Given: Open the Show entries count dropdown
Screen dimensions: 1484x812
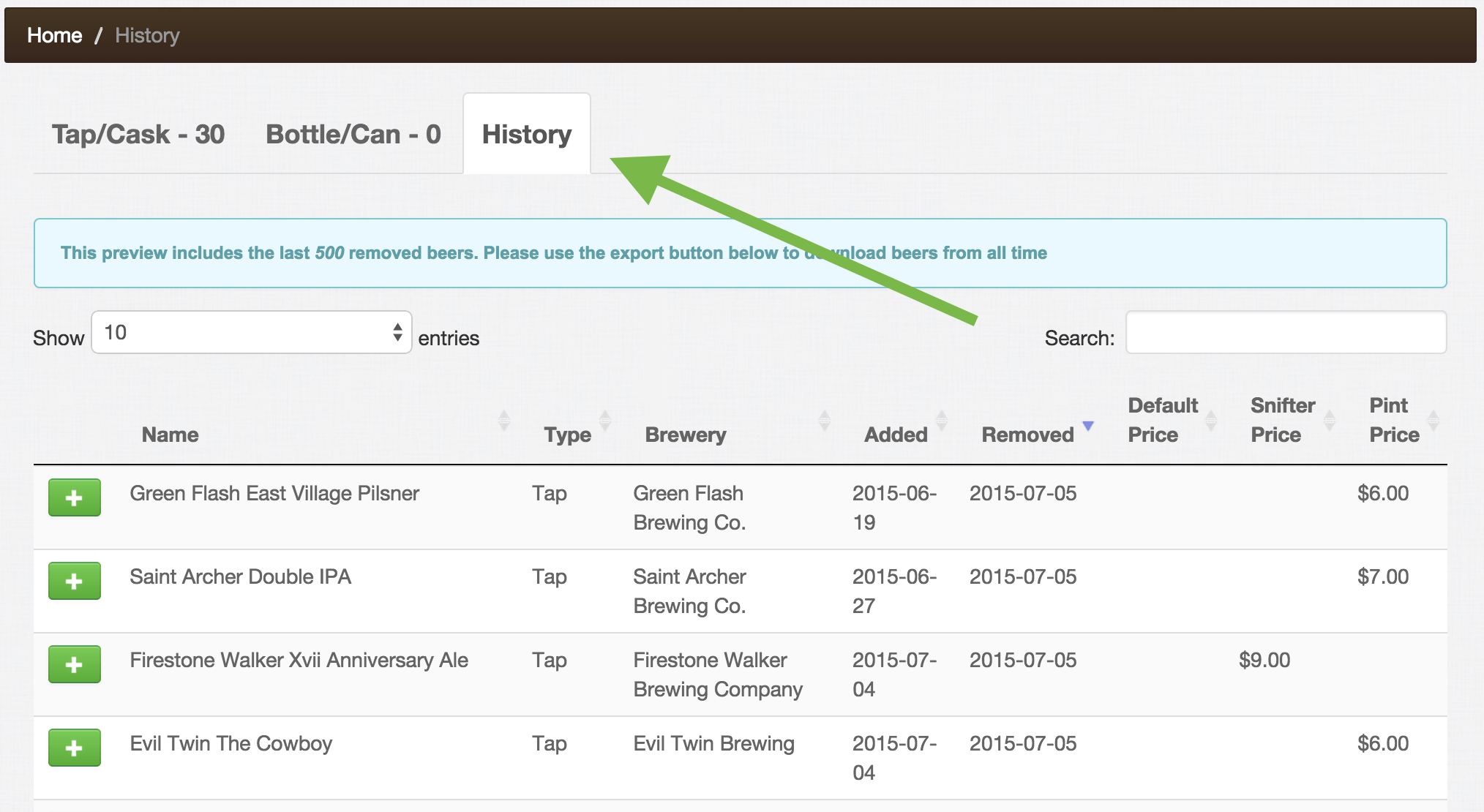Looking at the screenshot, I should click(252, 332).
